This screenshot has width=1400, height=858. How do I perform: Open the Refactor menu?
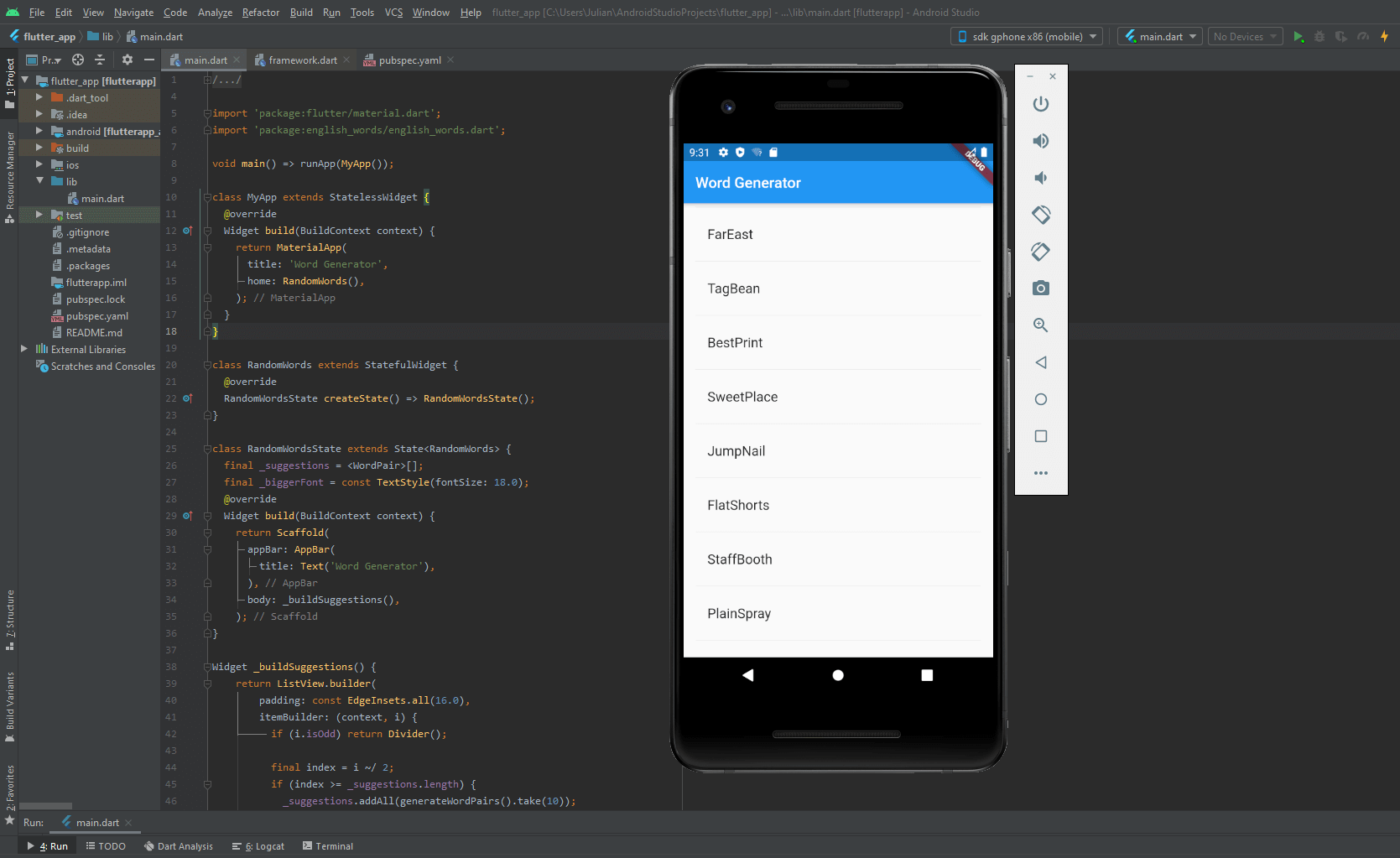click(260, 12)
